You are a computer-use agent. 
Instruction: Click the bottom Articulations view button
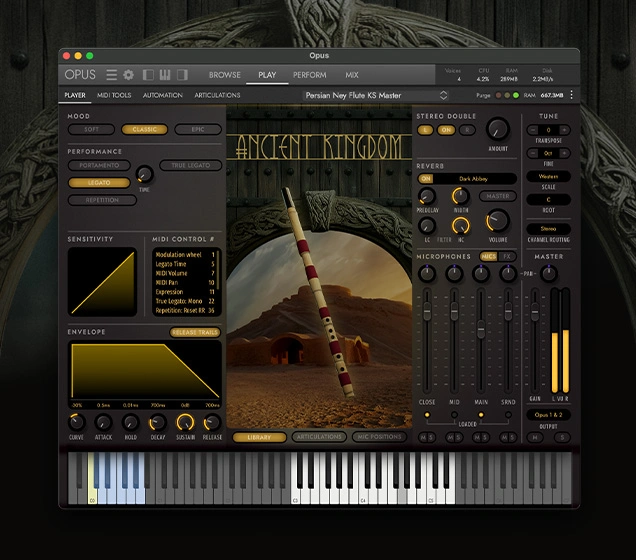click(319, 437)
